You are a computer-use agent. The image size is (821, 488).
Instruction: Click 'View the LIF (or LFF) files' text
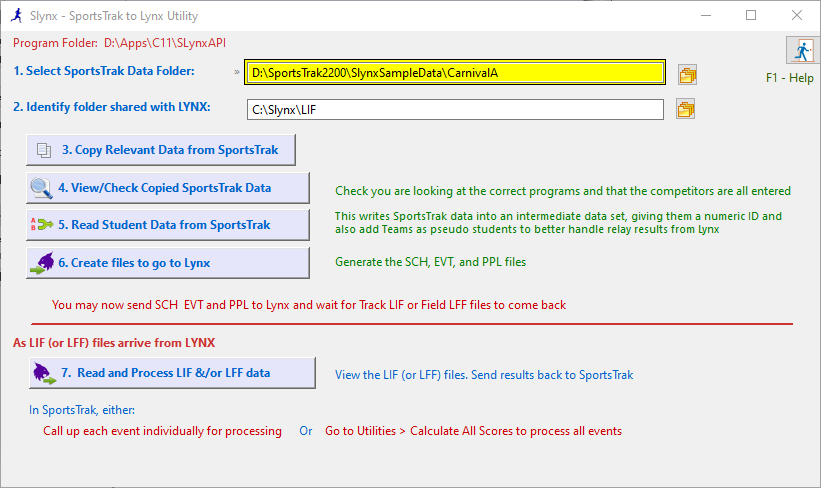(484, 375)
